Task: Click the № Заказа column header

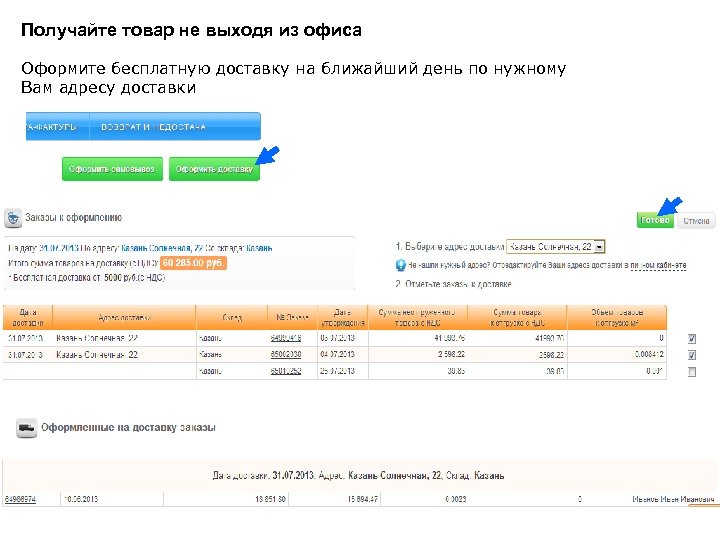Action: 292,317
